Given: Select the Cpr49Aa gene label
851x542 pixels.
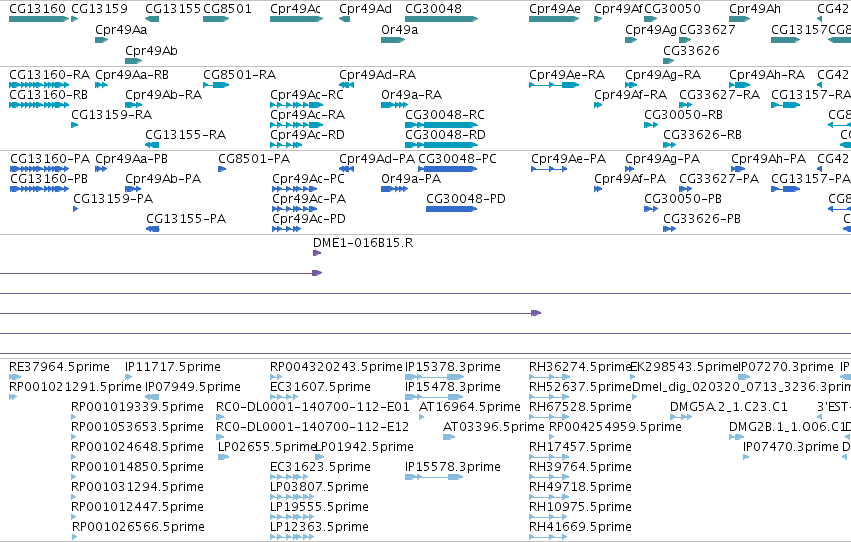Looking at the screenshot, I should [x=121, y=30].
